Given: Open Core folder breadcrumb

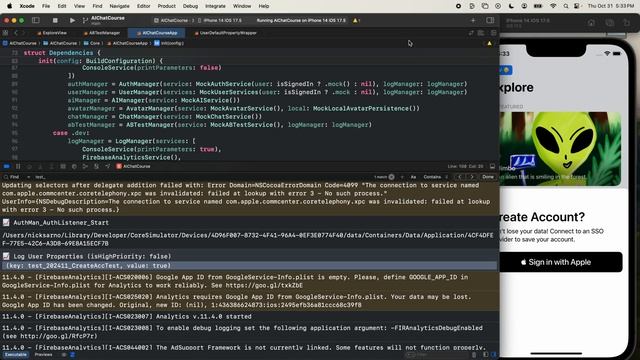Looking at the screenshot, I should tap(92, 43).
